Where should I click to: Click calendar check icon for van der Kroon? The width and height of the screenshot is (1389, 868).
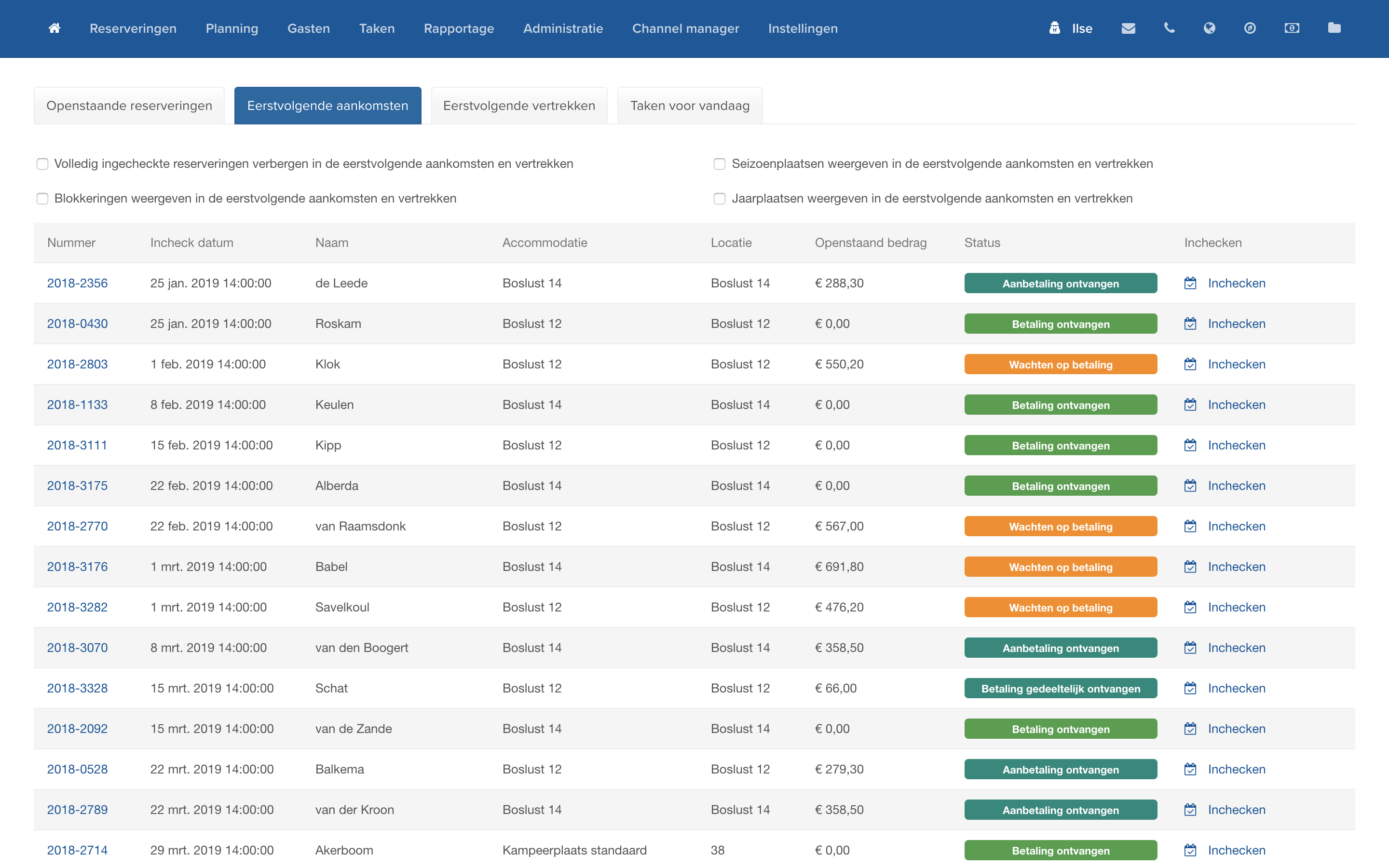coord(1190,810)
